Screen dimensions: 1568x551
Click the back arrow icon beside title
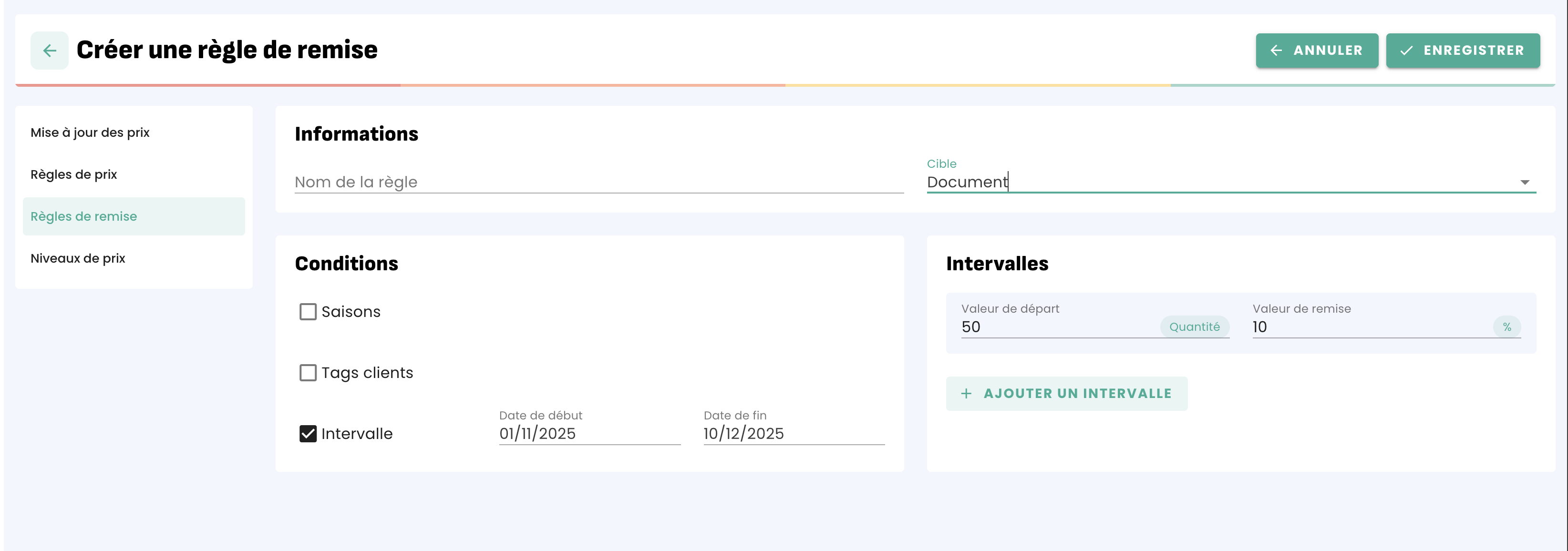[49, 51]
